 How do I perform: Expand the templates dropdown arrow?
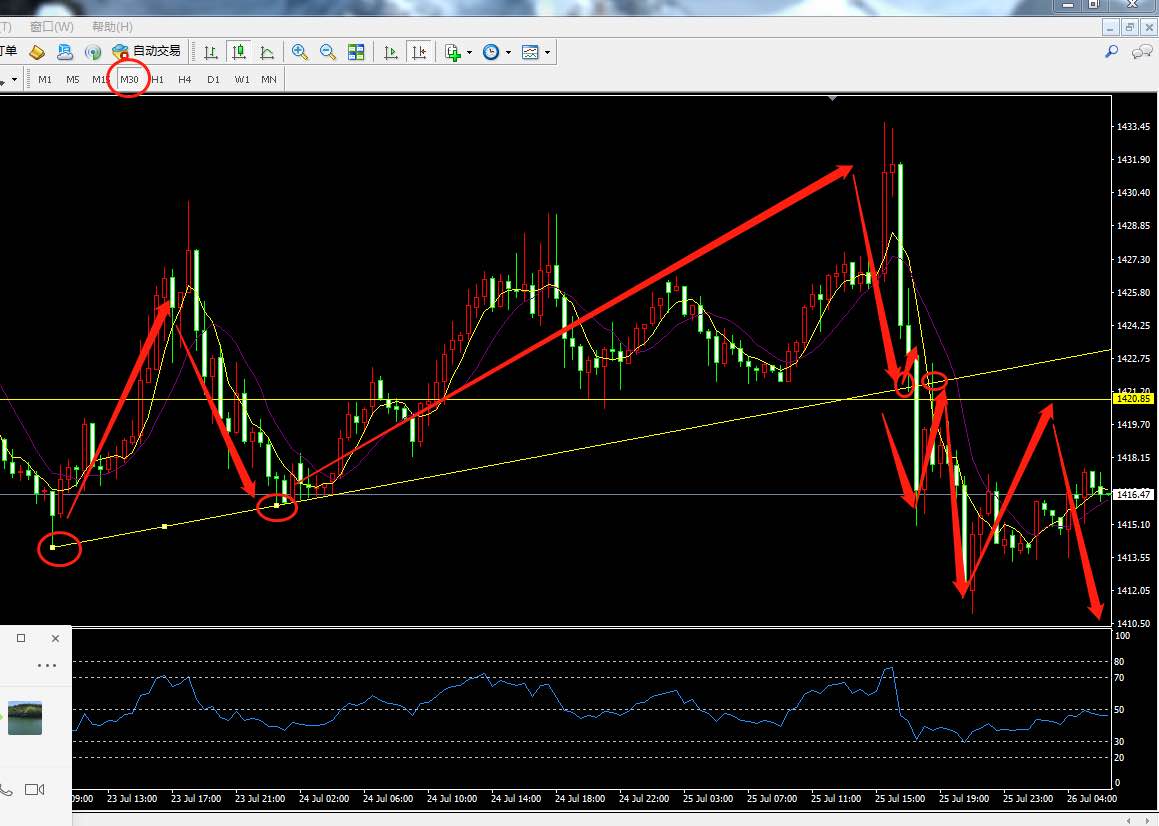[x=547, y=53]
